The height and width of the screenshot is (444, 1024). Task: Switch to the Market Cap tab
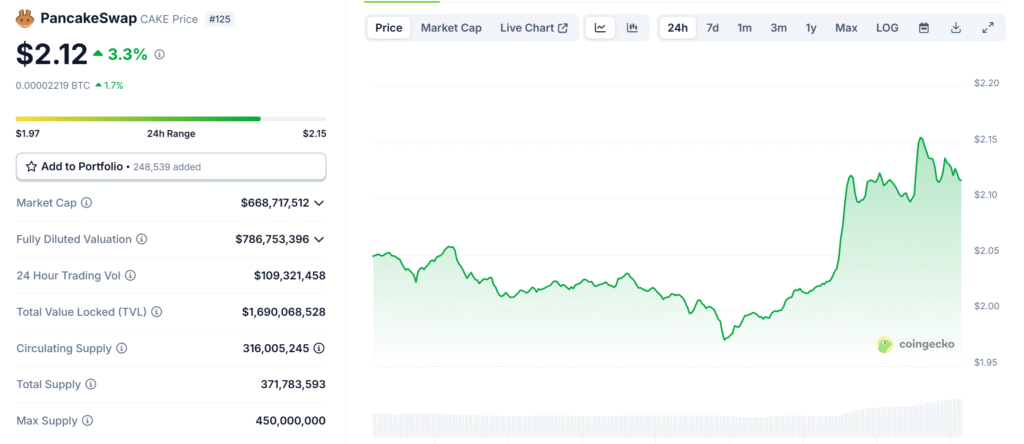[451, 28]
